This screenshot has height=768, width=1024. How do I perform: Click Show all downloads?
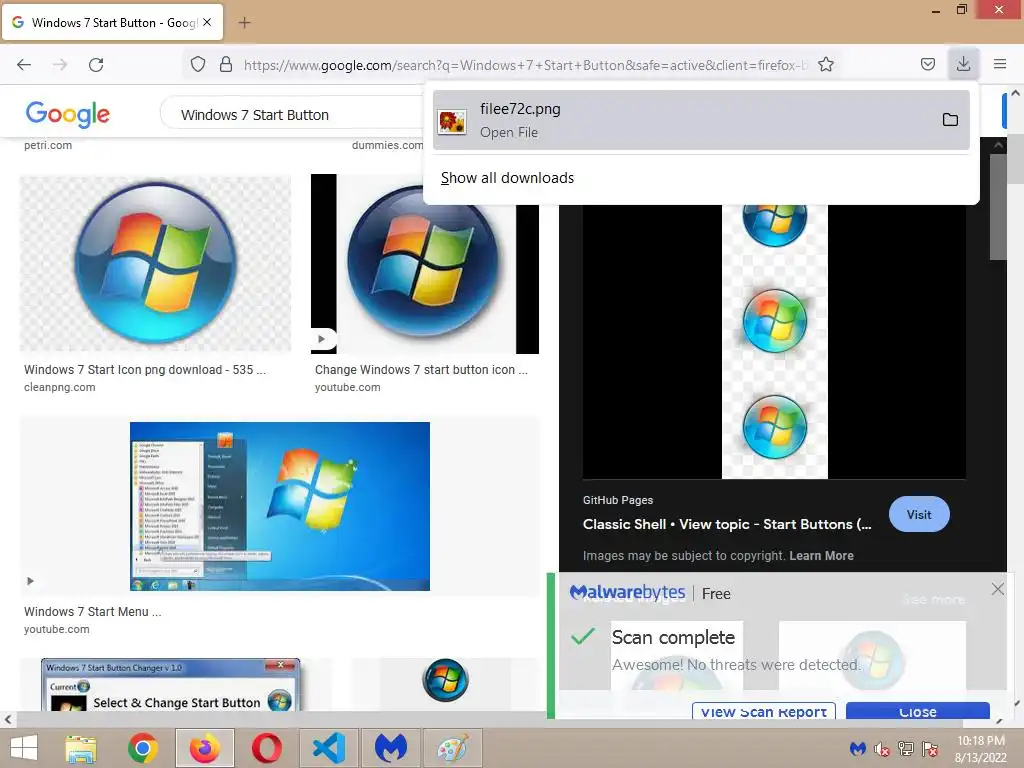point(507,178)
